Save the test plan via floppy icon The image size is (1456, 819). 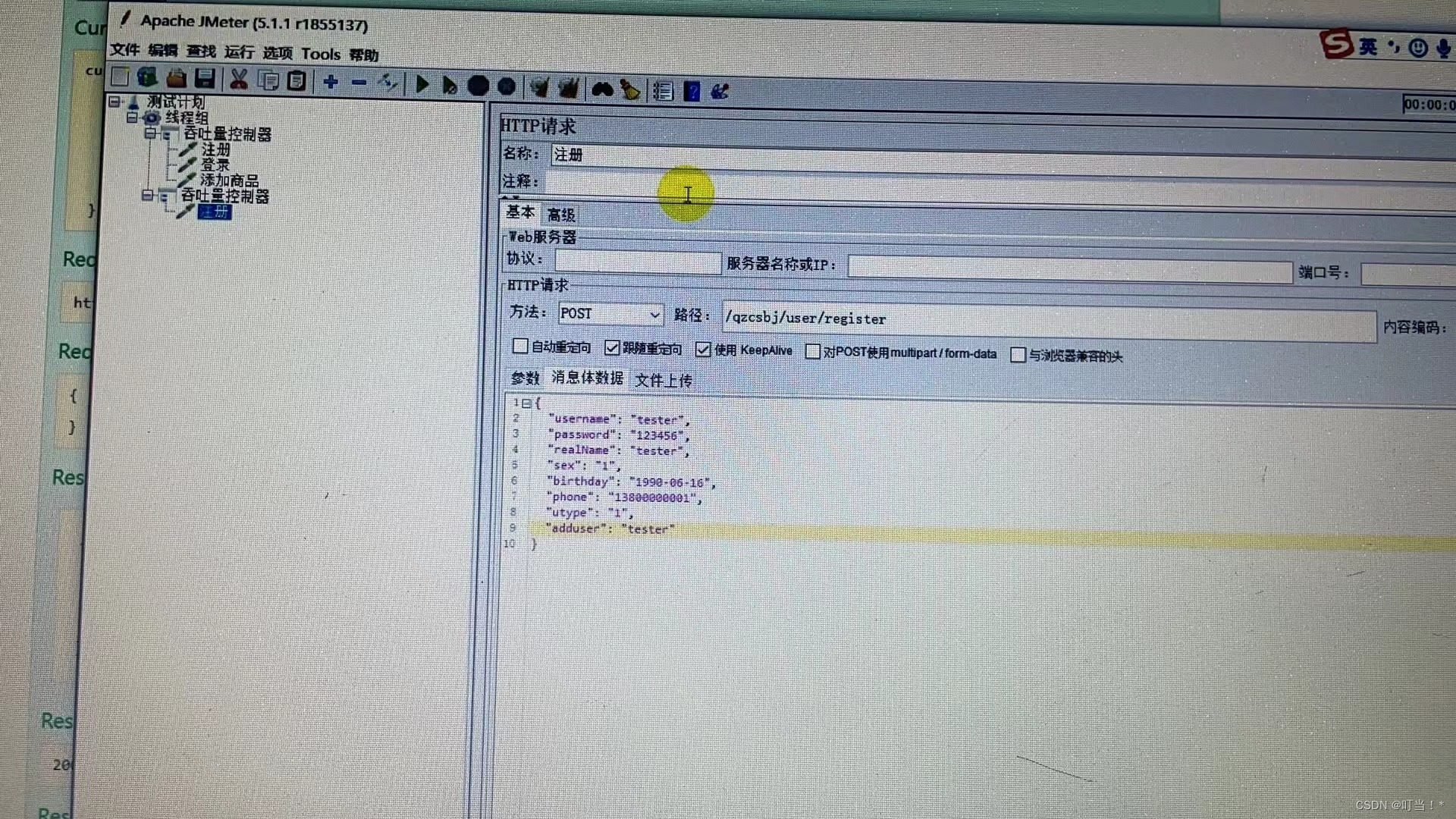click(205, 79)
